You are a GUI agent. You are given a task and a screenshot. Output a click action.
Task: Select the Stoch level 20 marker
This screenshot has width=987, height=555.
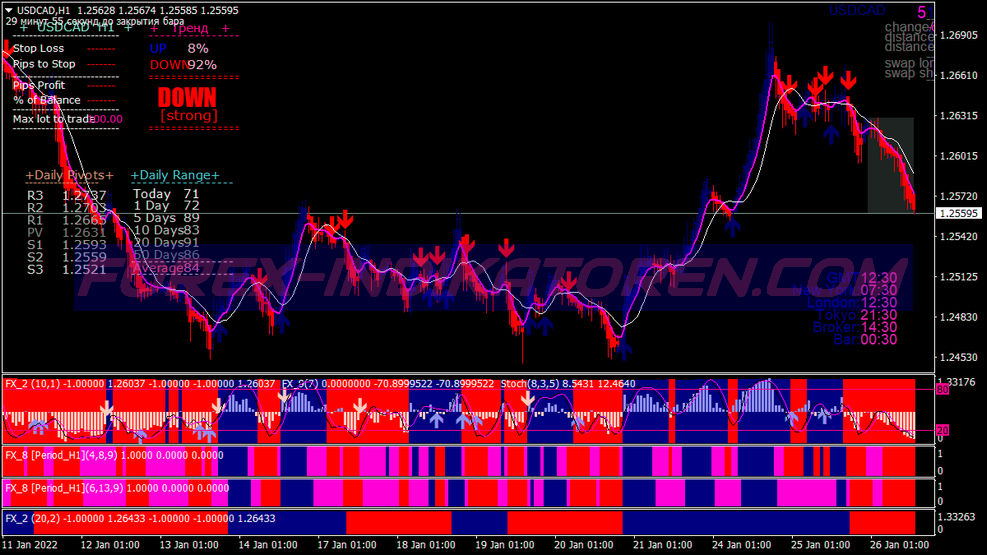point(941,431)
